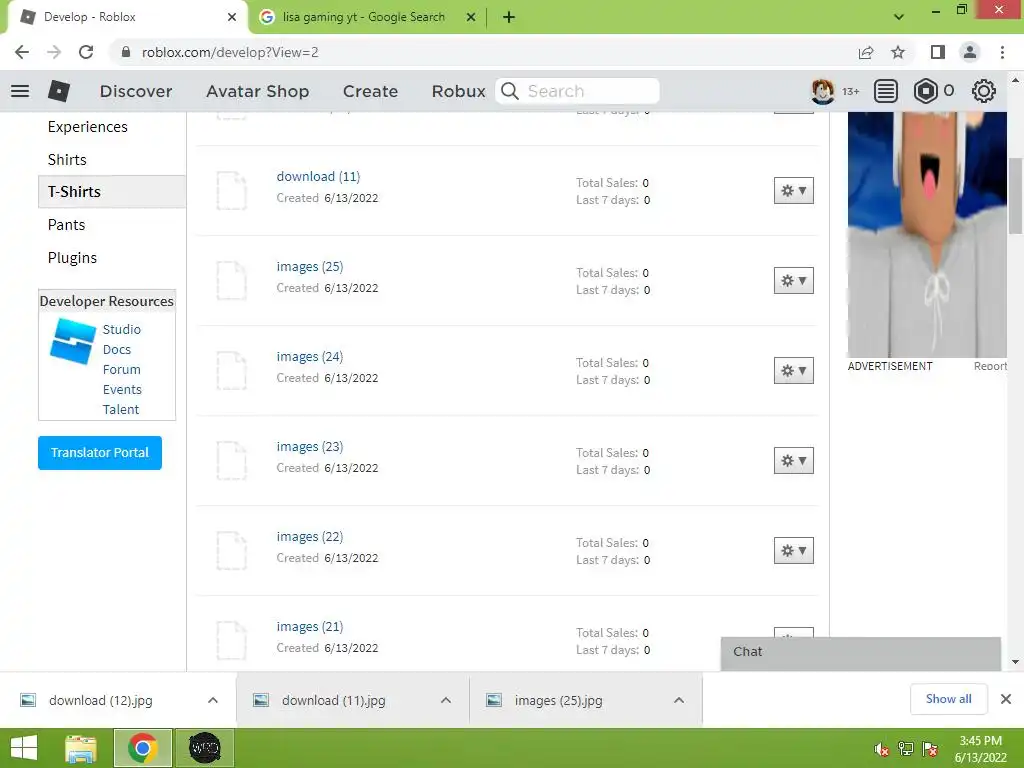Open Robux in the top navigation
The image size is (1024, 768).
coord(458,91)
